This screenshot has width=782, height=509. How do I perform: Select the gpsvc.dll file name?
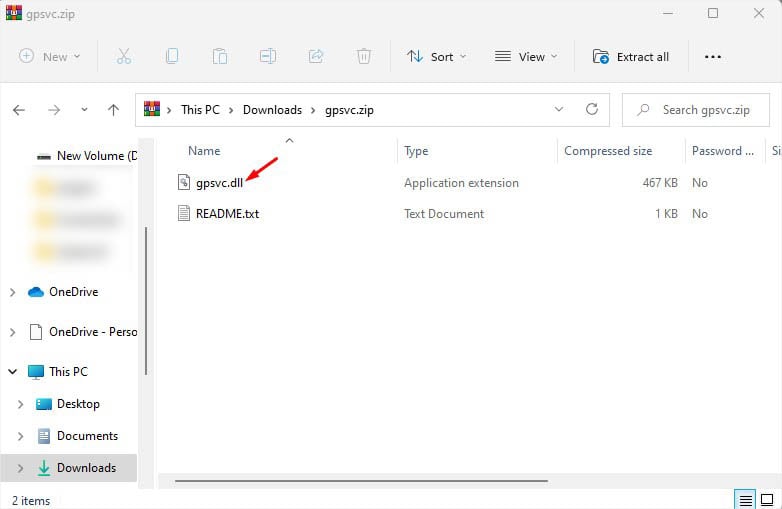click(x=219, y=183)
